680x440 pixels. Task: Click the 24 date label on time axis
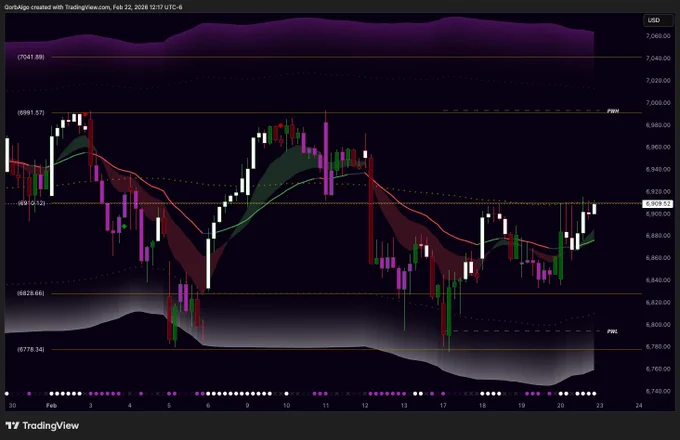638,406
